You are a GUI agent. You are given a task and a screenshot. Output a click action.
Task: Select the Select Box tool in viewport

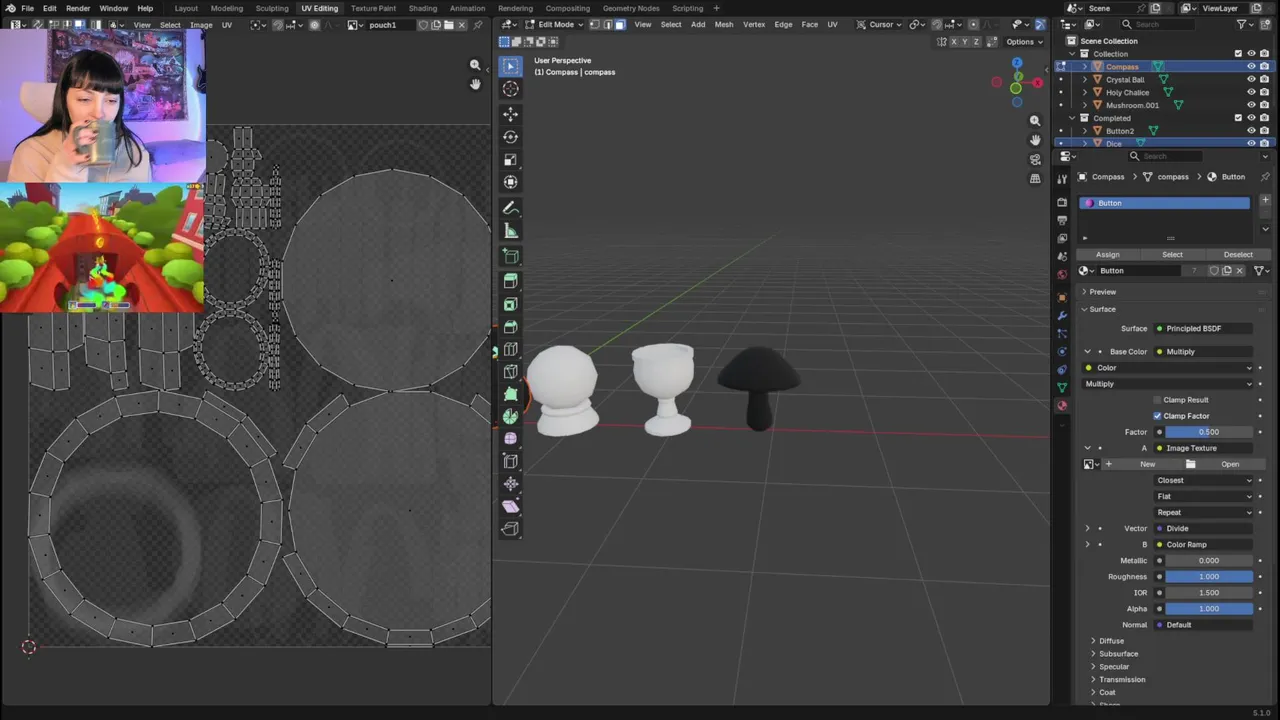click(x=510, y=66)
